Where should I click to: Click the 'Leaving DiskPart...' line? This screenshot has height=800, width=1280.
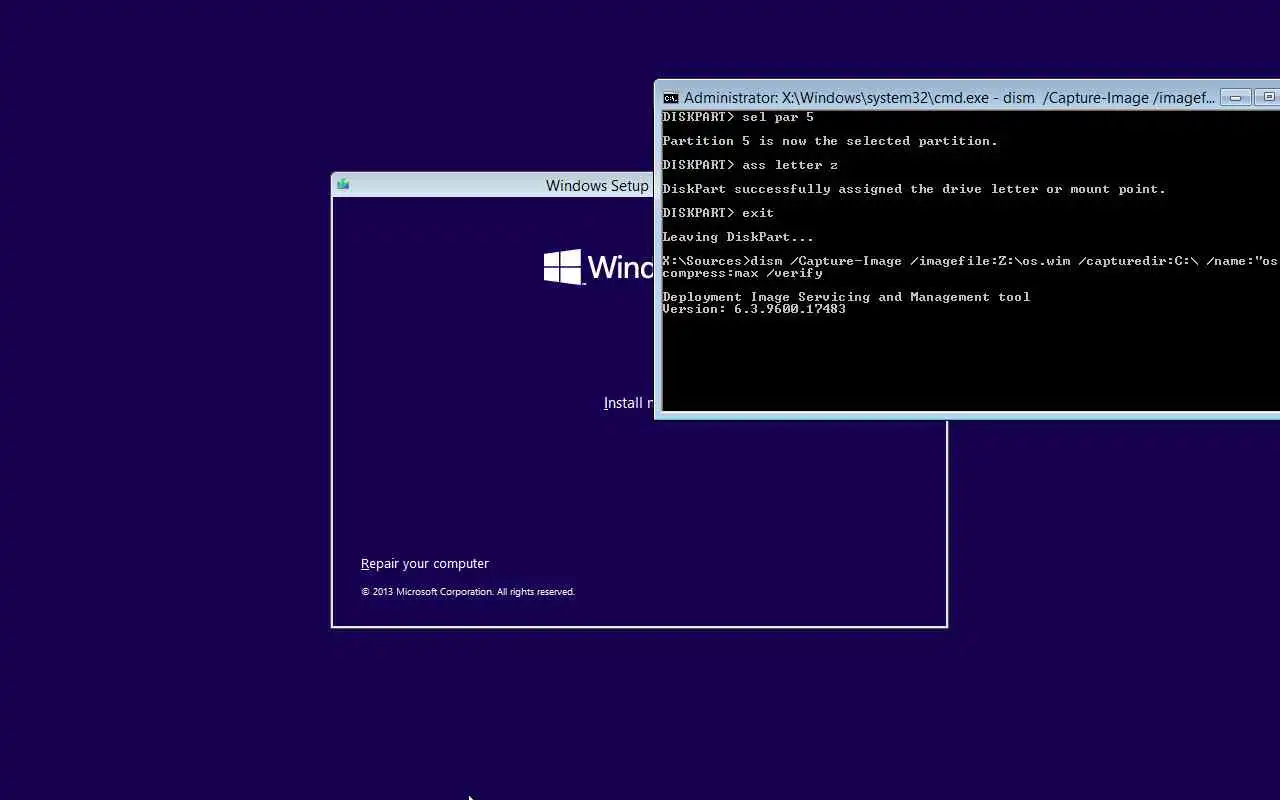[x=738, y=237]
